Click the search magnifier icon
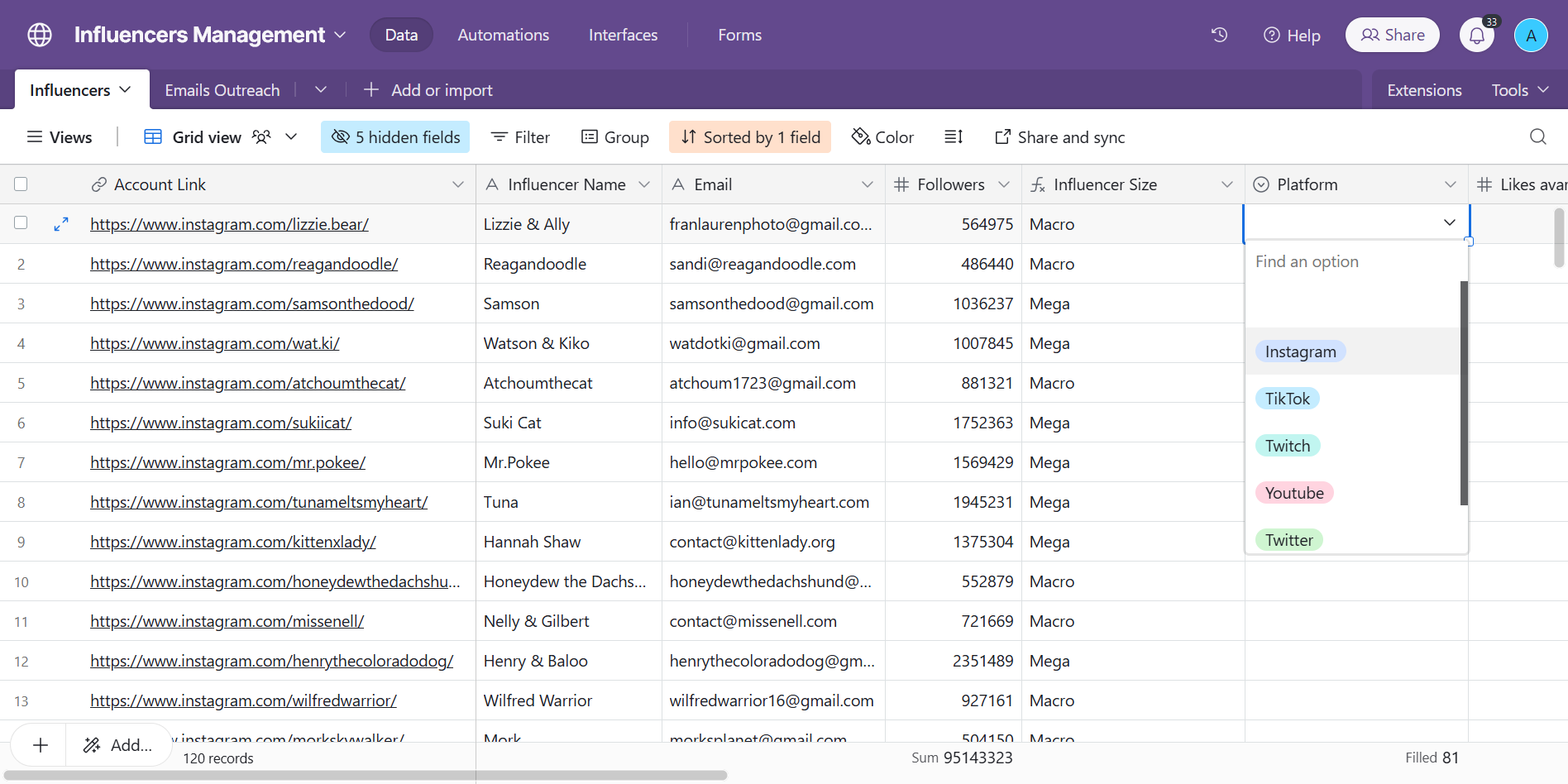The image size is (1568, 784). [x=1538, y=136]
